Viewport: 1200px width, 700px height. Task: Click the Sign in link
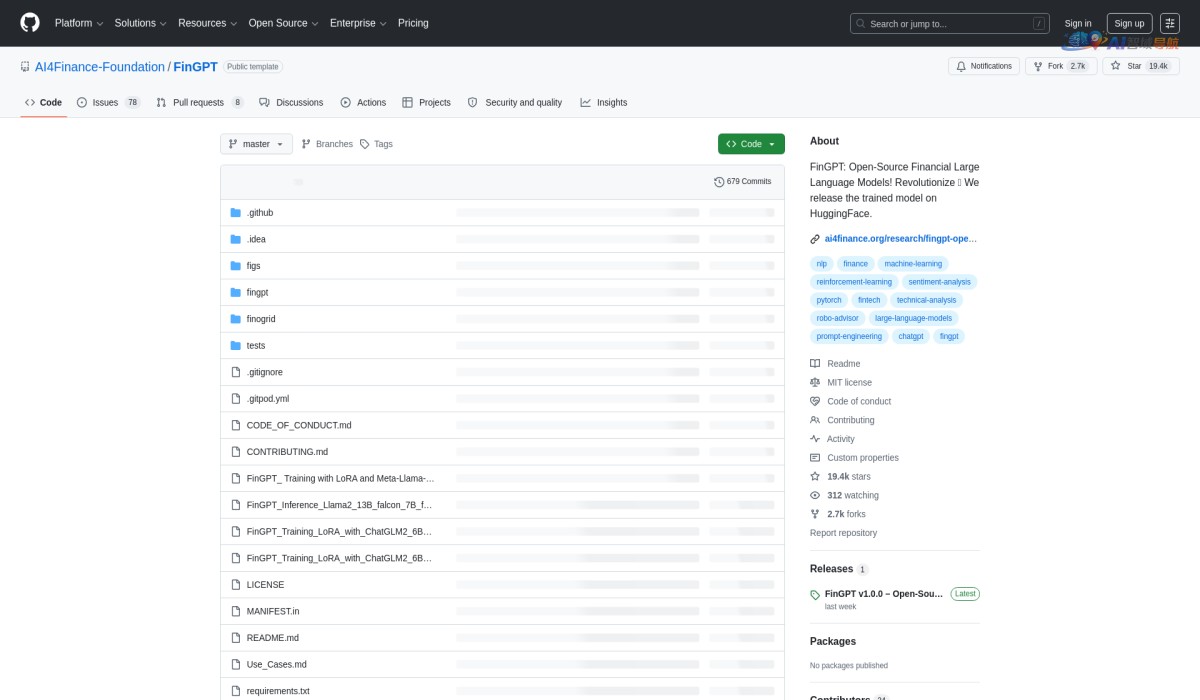(1078, 23)
